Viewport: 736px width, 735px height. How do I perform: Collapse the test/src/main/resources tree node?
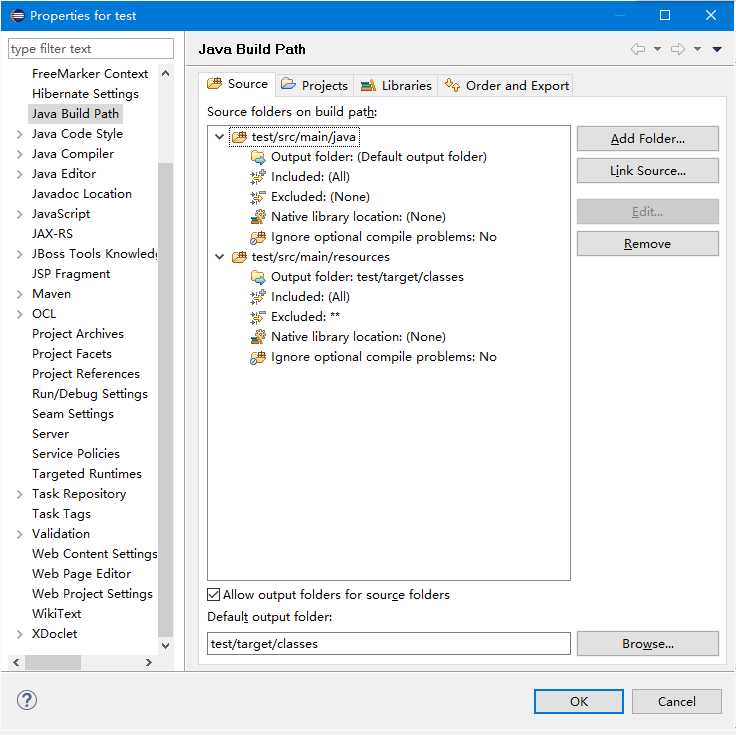tap(219, 257)
